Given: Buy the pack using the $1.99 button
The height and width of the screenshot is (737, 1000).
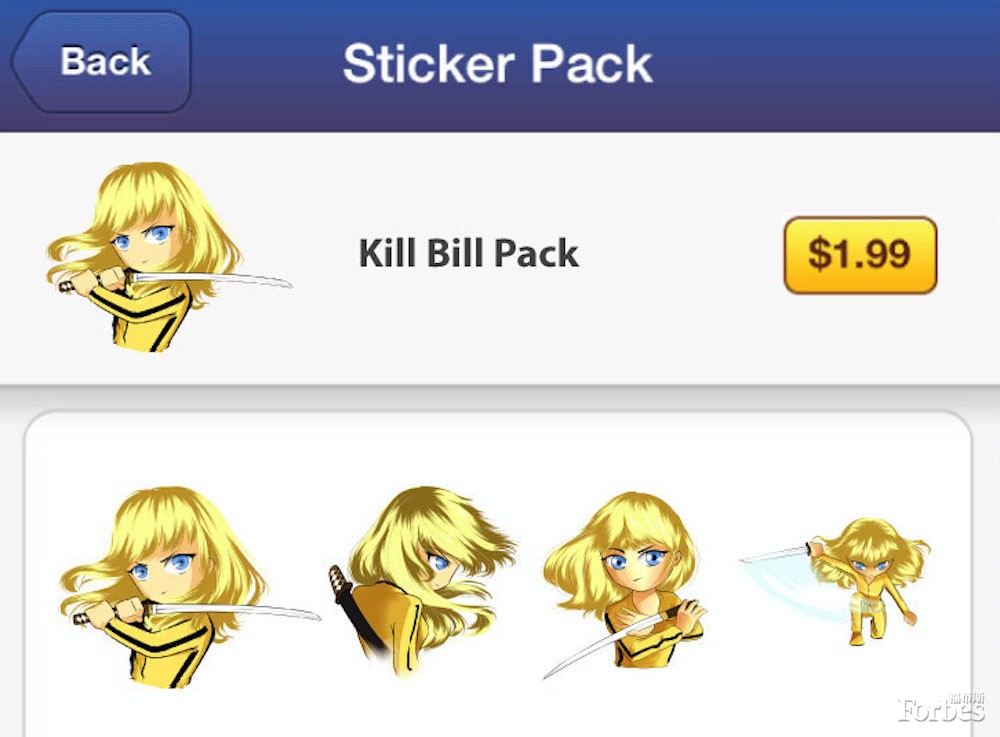Looking at the screenshot, I should point(860,254).
